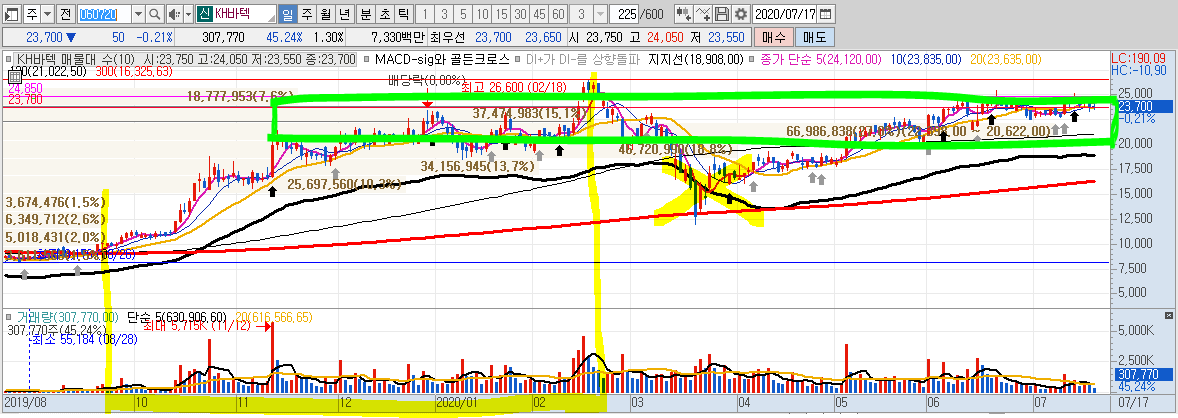The image size is (1178, 418).
Task: Click the 최우선 quote label
Action: (x=449, y=36)
